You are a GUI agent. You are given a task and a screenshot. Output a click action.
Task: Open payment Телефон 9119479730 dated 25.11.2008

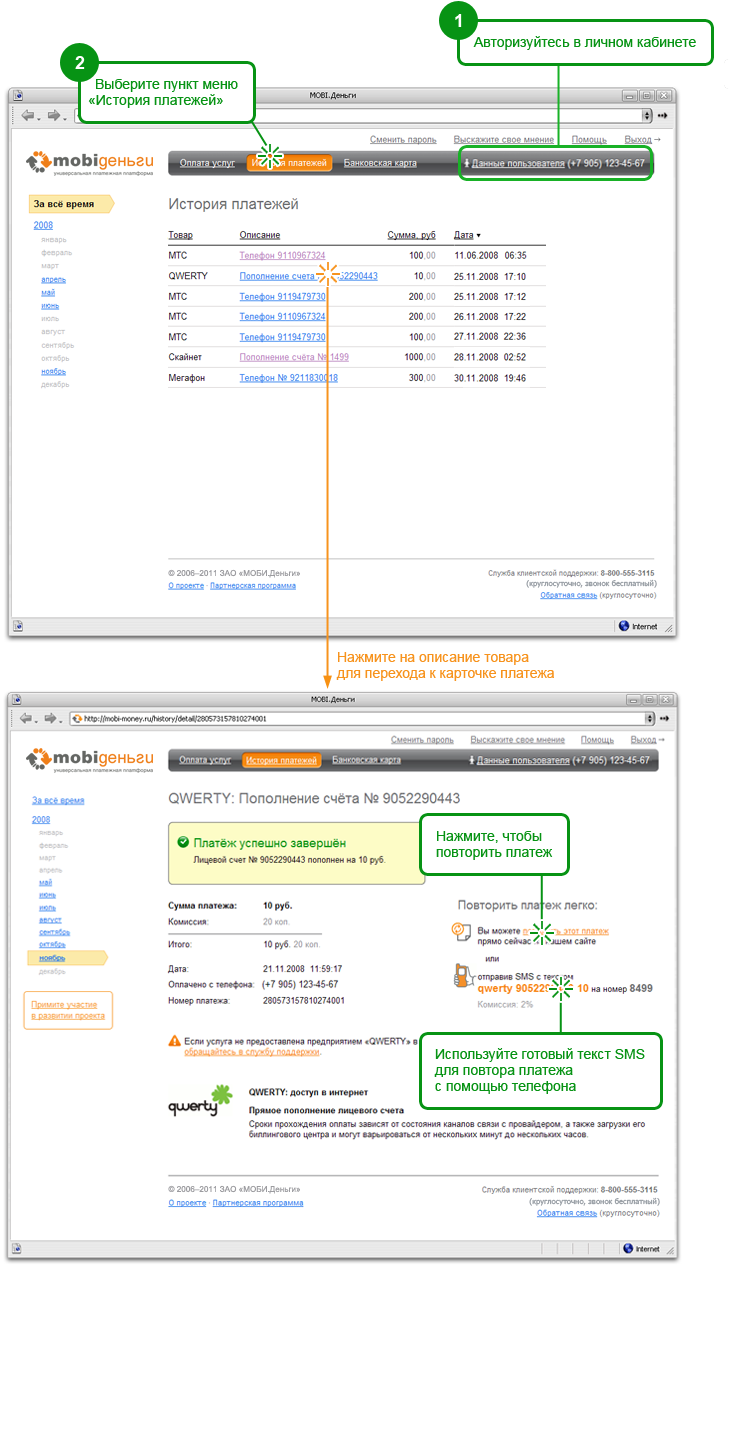[x=282, y=297]
